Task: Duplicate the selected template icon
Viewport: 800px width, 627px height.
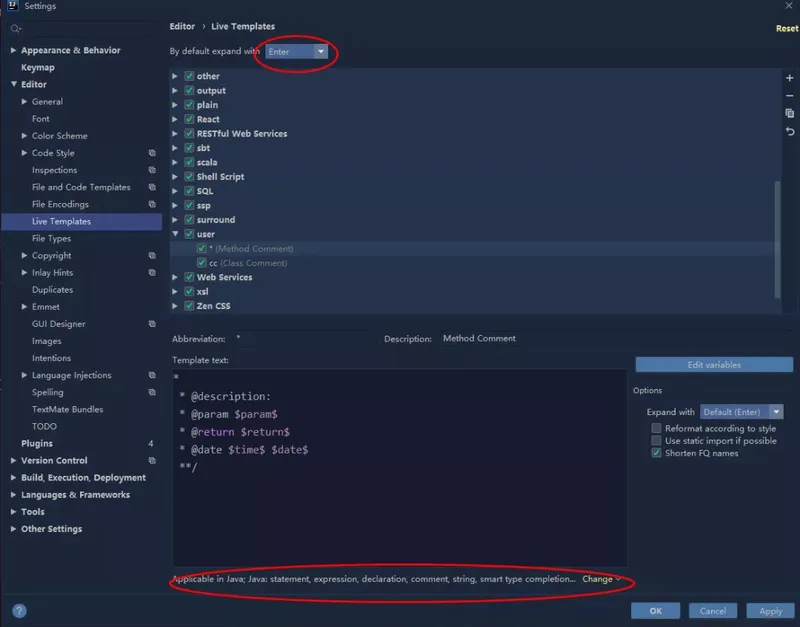Action: 789,113
